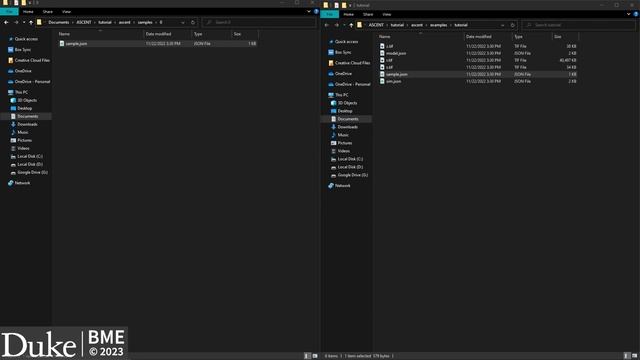Select sample.json name in right tutorial window
This screenshot has height=360, width=640.
(x=397, y=74)
